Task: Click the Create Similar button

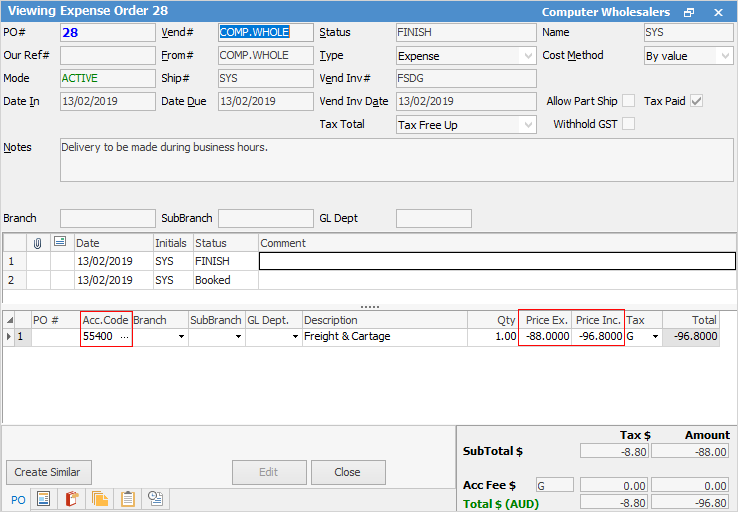Action: 48,472
